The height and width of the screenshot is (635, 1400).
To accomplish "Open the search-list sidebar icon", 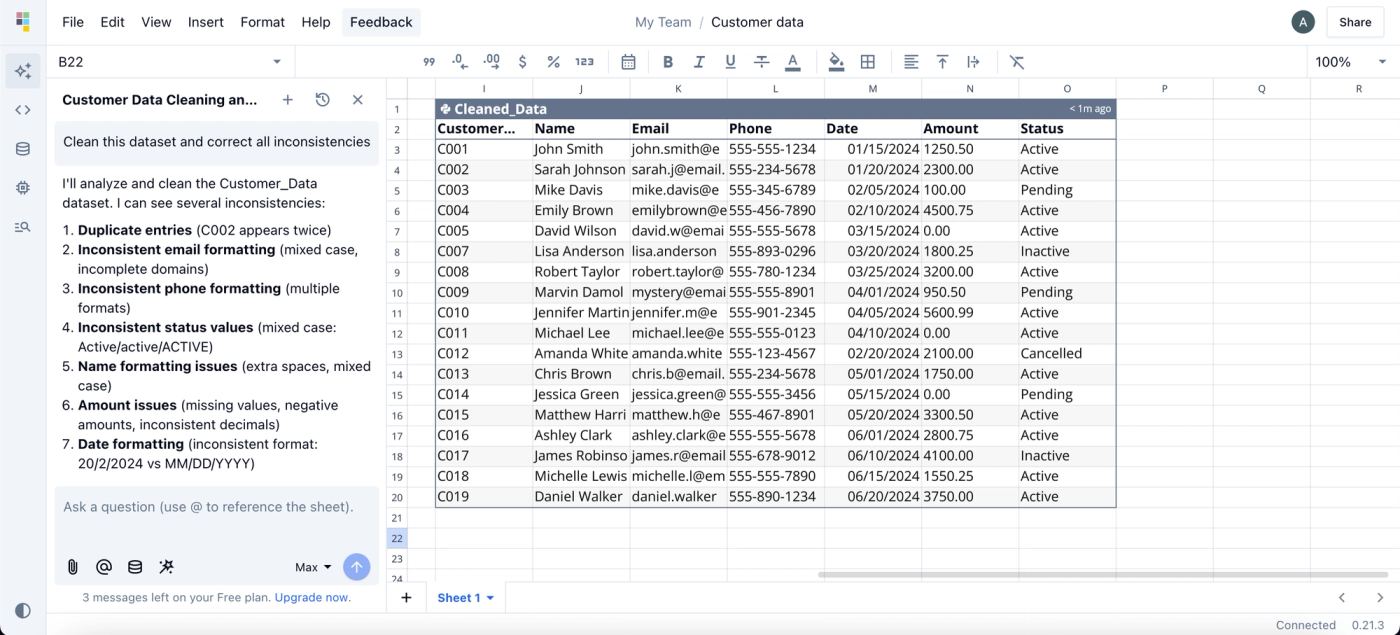I will (x=23, y=227).
